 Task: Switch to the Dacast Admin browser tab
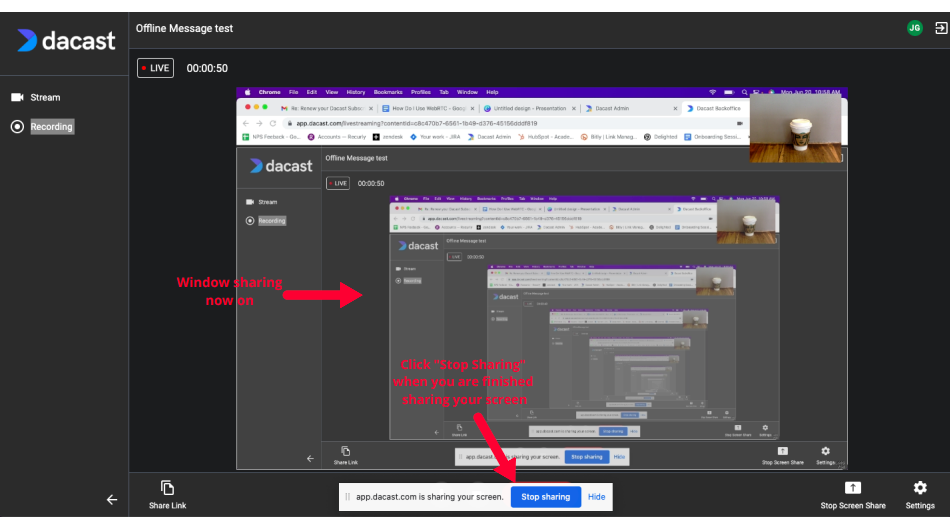pos(631,108)
